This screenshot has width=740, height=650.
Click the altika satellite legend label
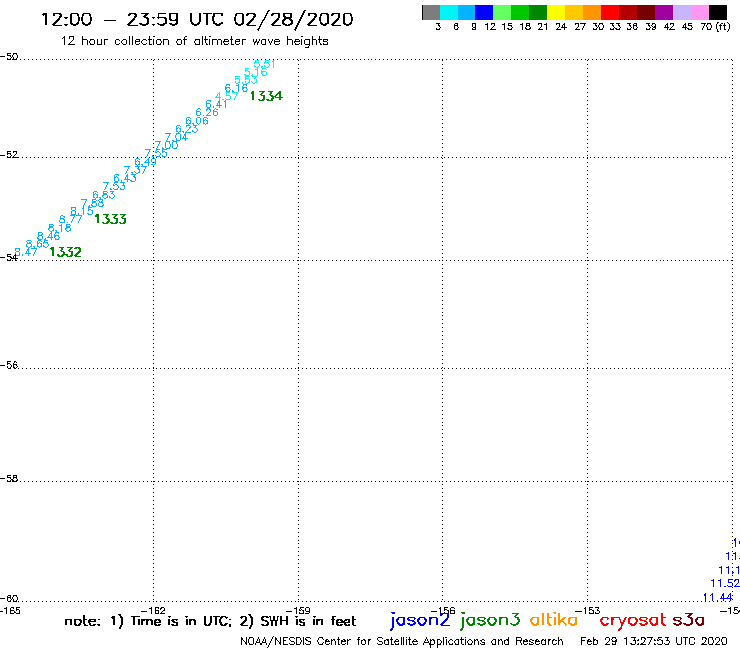pos(554,619)
